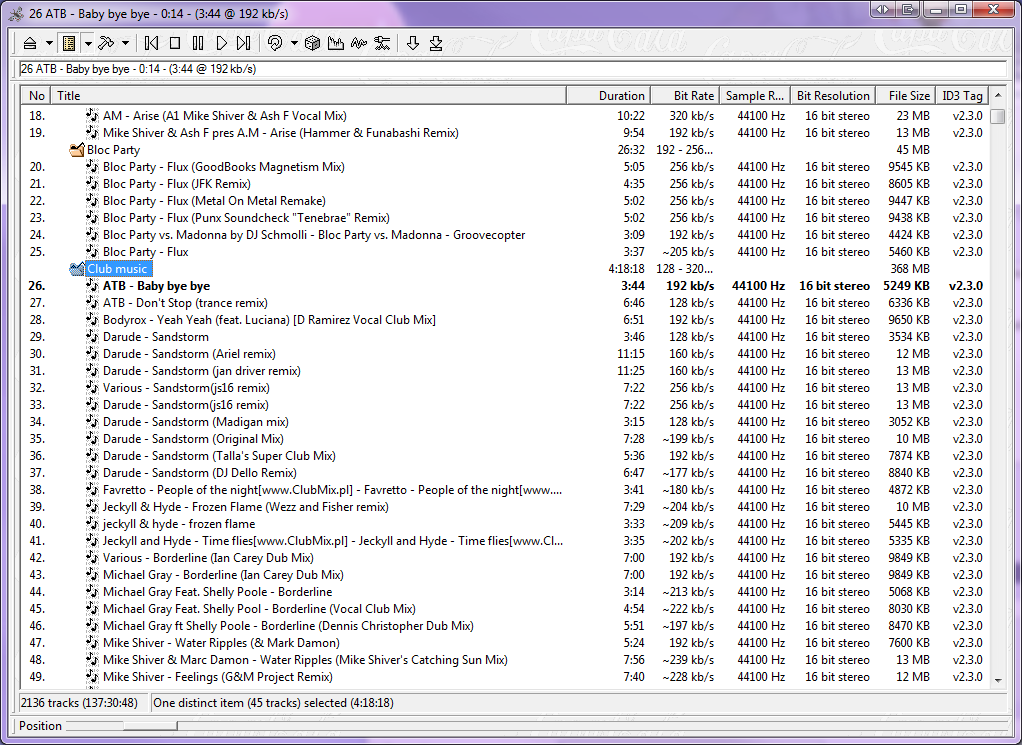Select Bloc Party - Flux (Metal On Metal Remake)
The height and width of the screenshot is (745, 1022).
(x=214, y=201)
